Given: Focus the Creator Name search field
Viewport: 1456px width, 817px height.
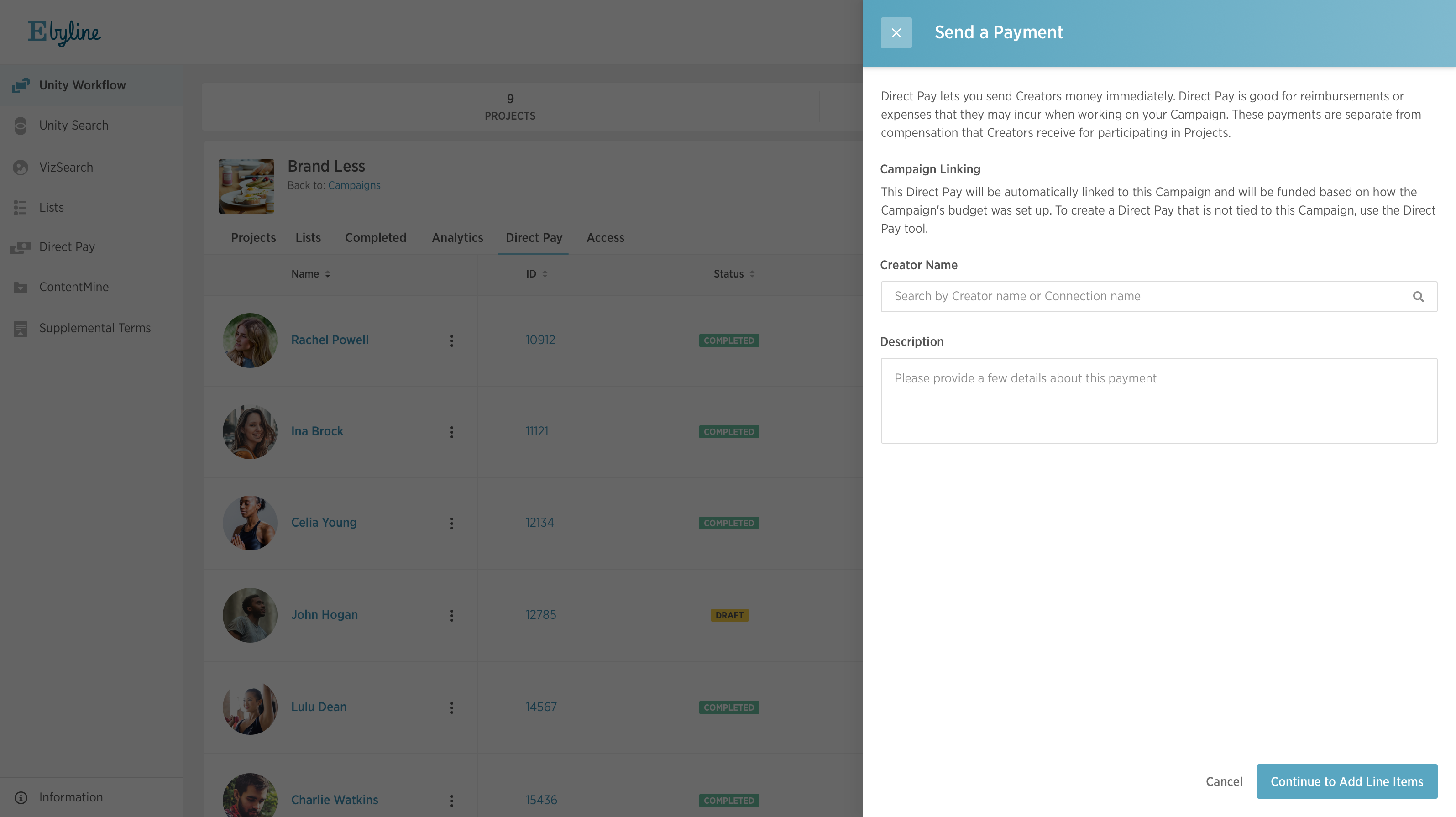Looking at the screenshot, I should tap(1159, 296).
